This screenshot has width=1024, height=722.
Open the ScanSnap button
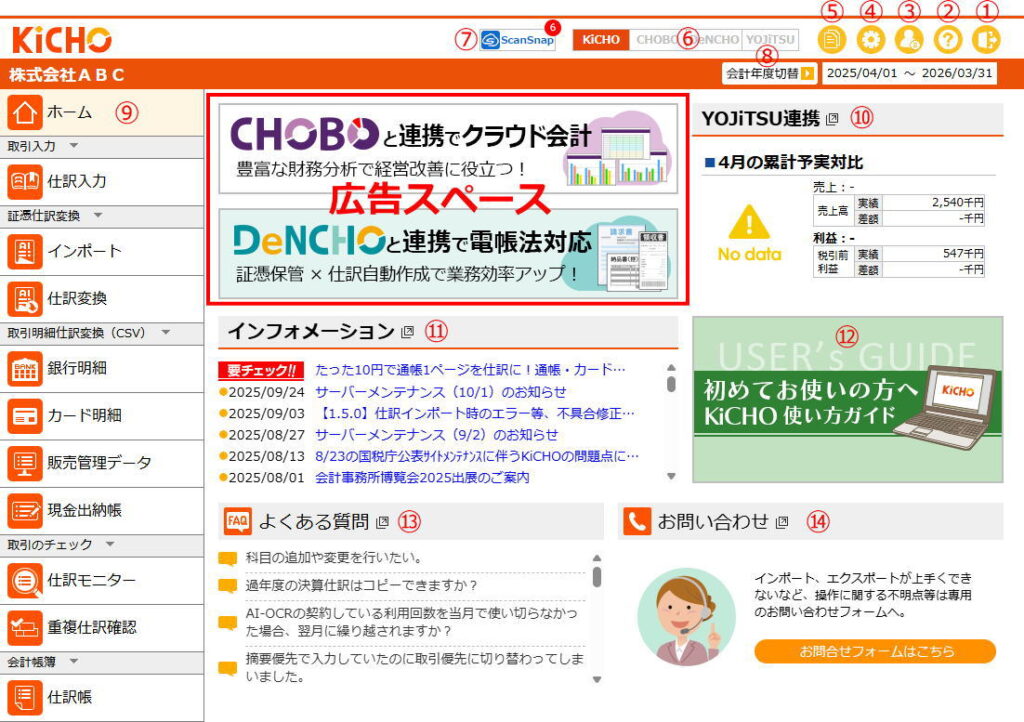517,41
